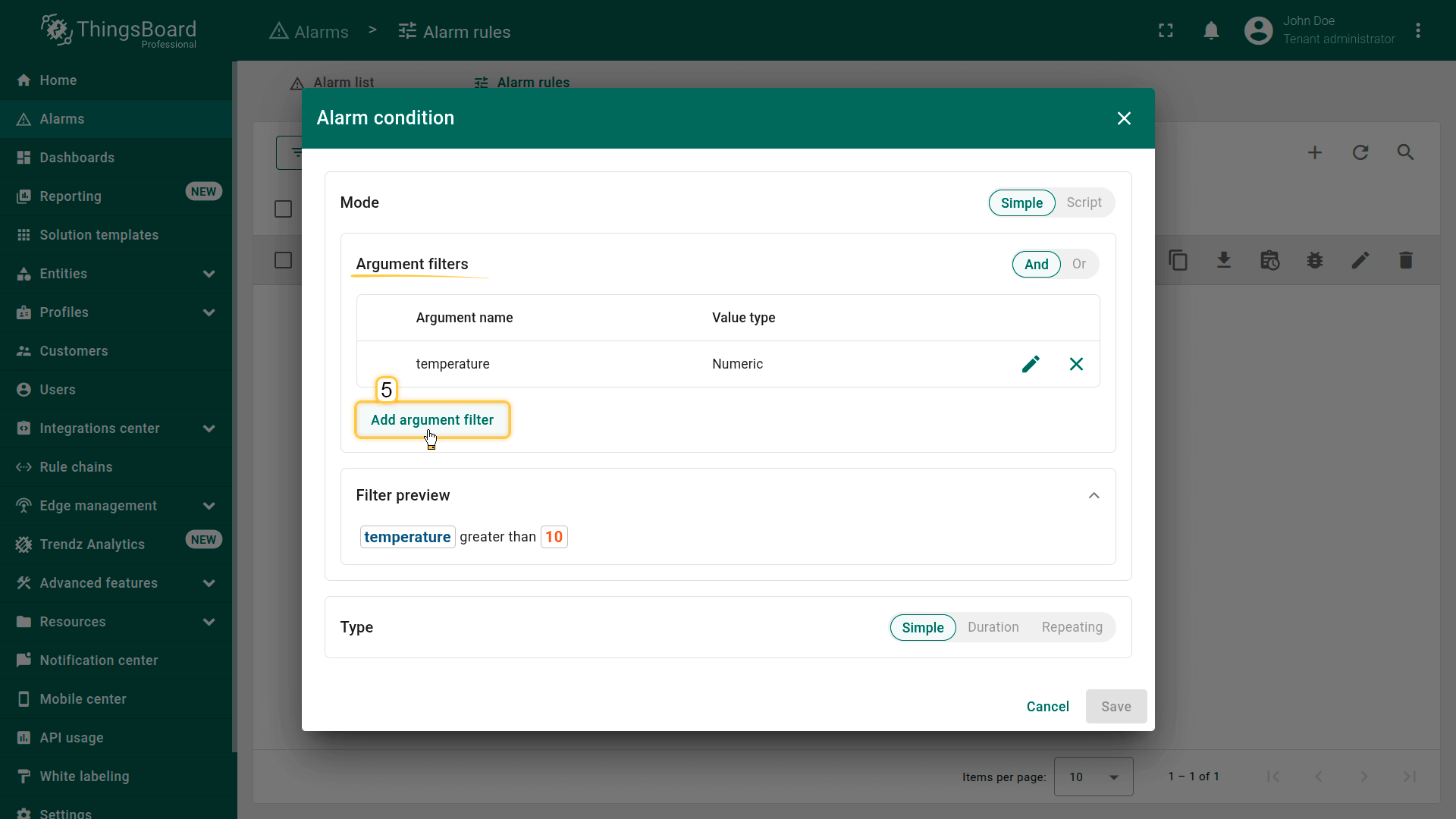Image resolution: width=1456 pixels, height=819 pixels.
Task: Switch Mode to Script
Action: [x=1083, y=202]
